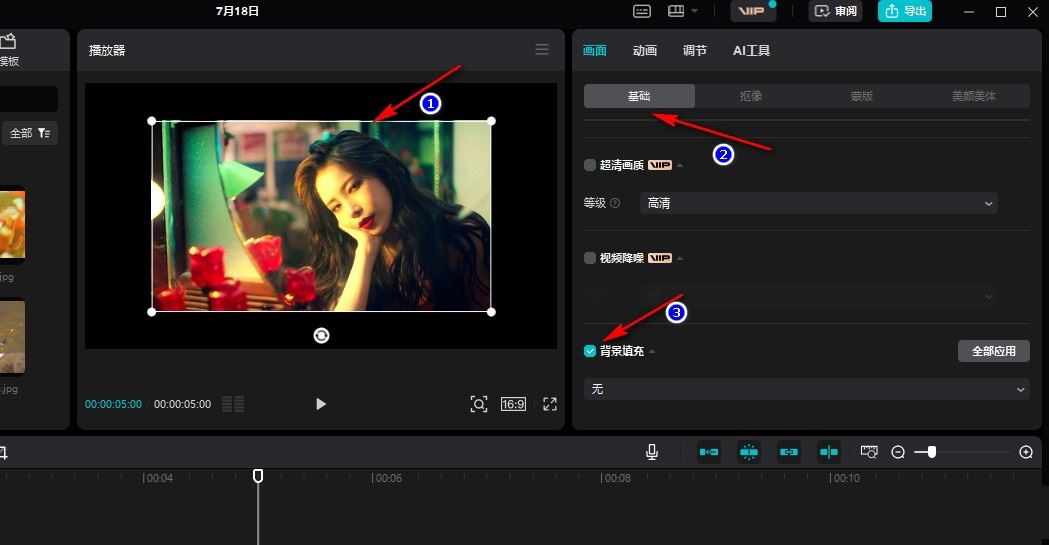The image size is (1049, 545).
Task: Click the 导出 export button
Action: click(x=904, y=11)
